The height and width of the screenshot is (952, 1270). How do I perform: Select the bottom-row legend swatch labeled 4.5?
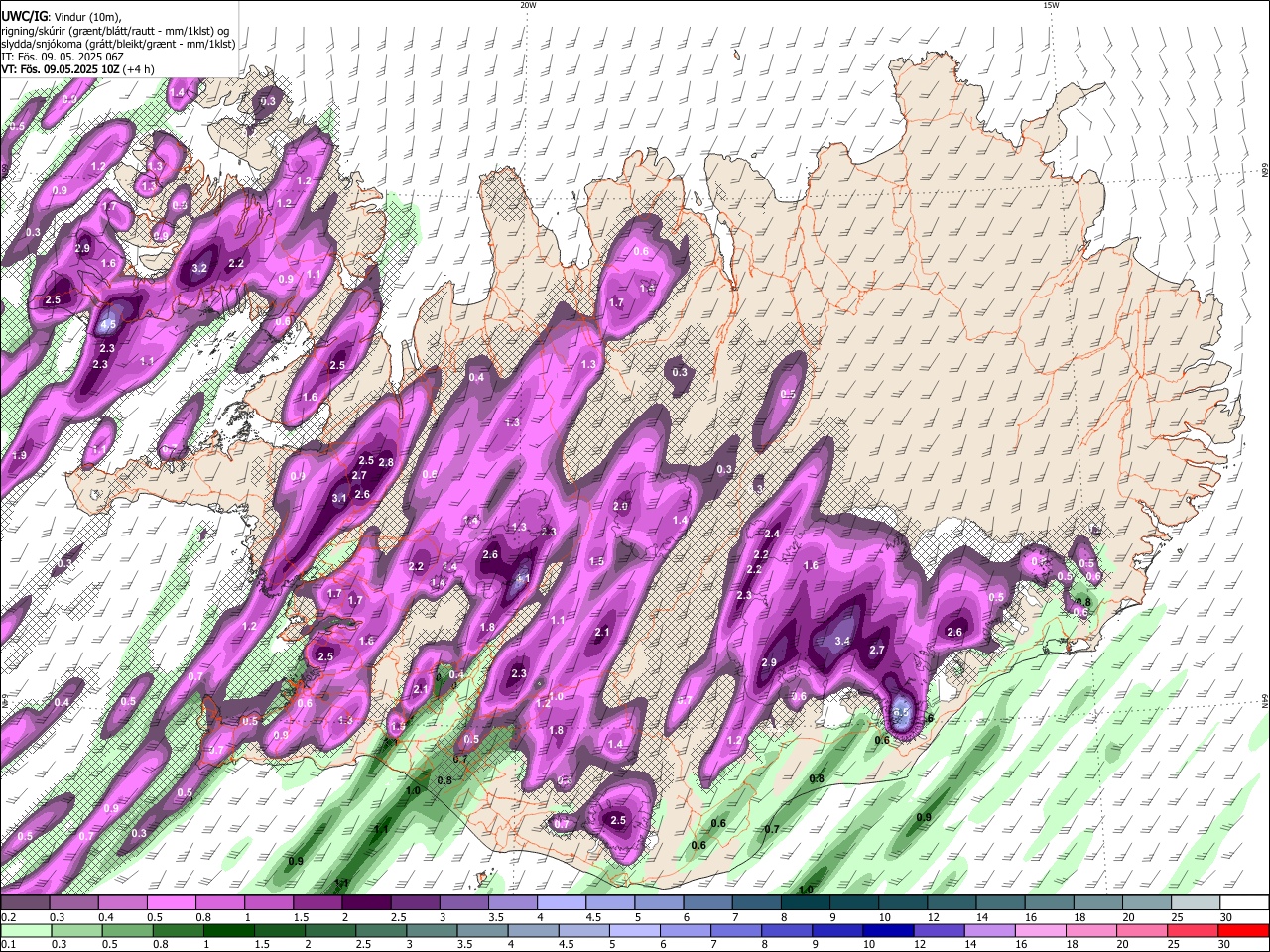point(584,930)
